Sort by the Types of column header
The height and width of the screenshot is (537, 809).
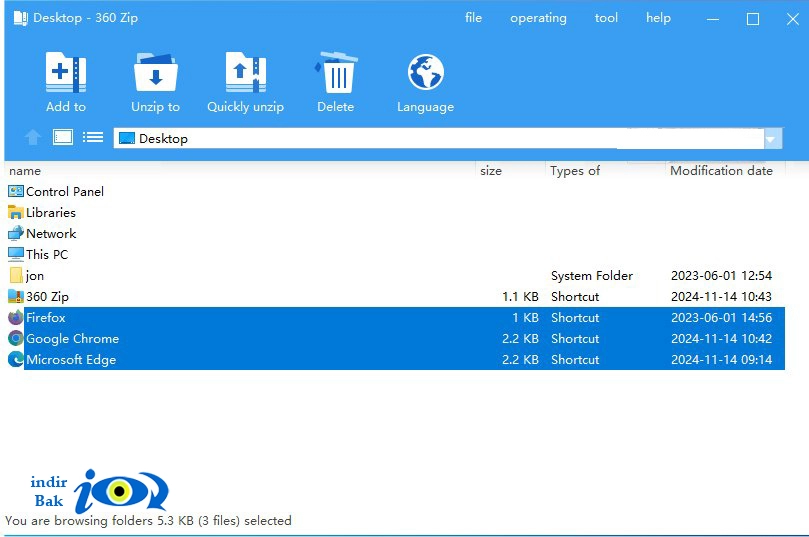pos(575,171)
